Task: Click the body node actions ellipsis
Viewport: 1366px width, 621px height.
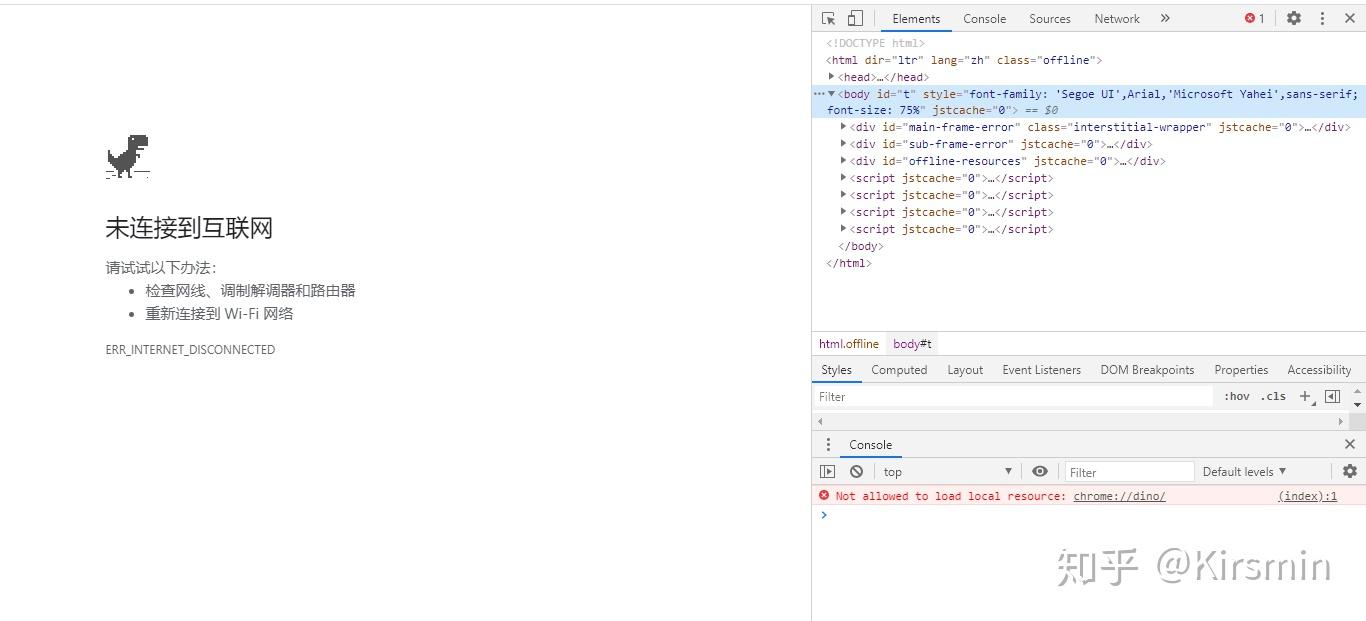Action: click(x=819, y=94)
